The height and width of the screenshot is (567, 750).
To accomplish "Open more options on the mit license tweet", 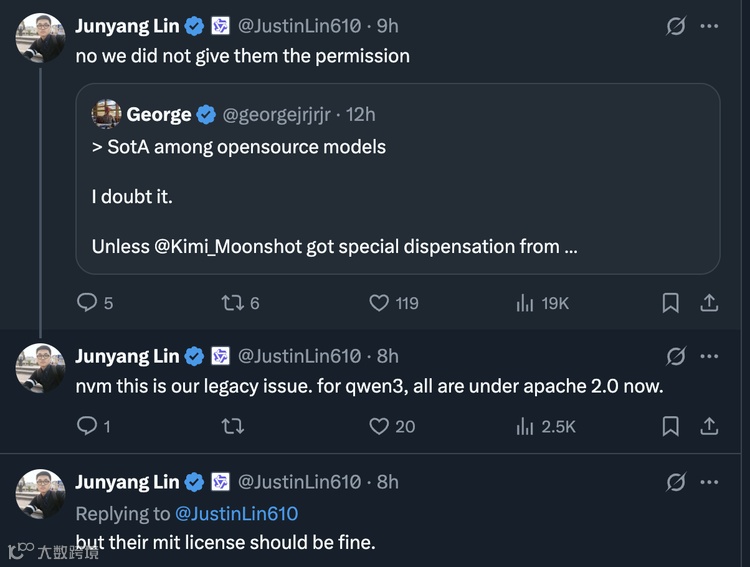I will 709,482.
